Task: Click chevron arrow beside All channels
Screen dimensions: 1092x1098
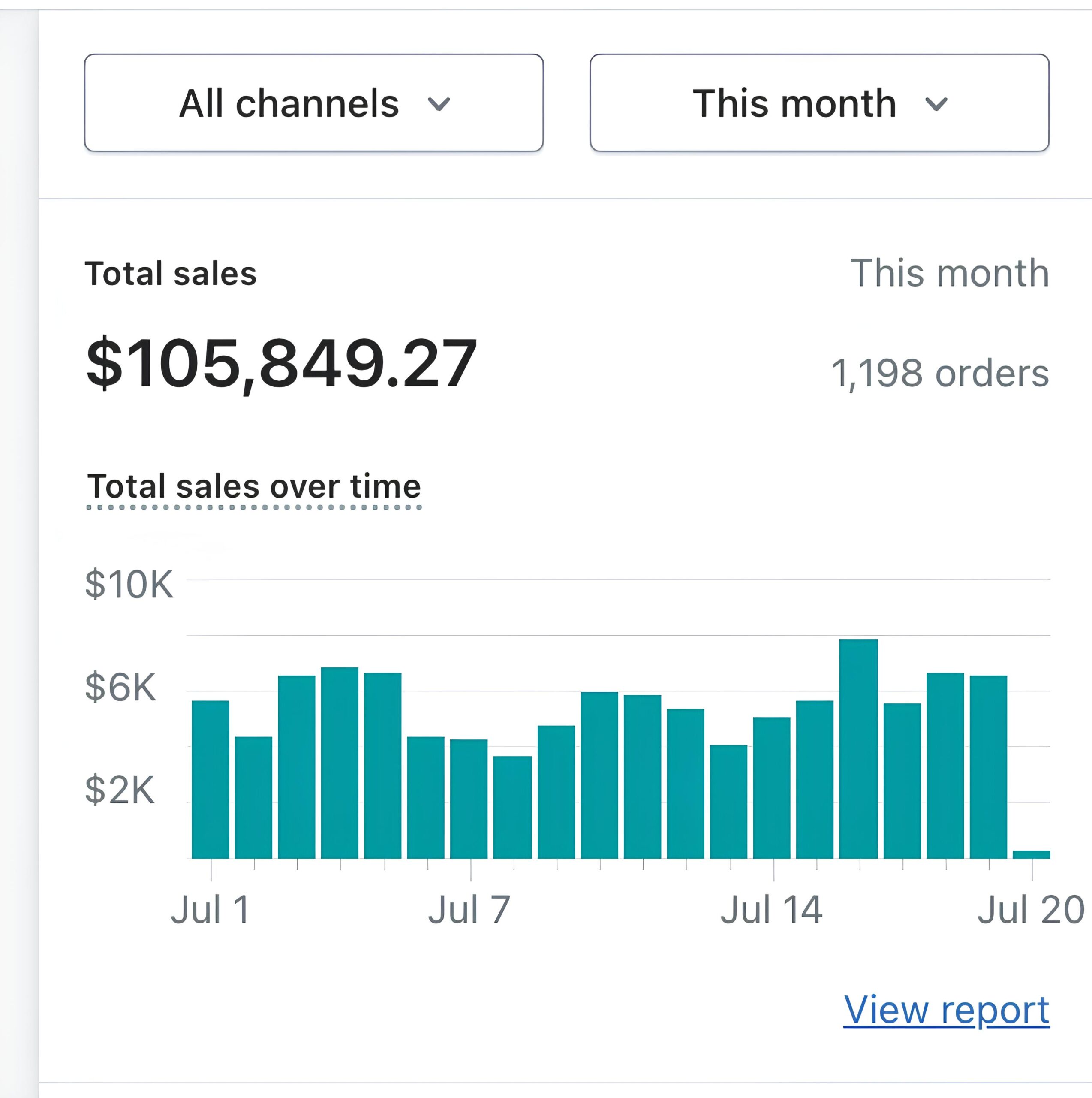Action: pos(439,105)
